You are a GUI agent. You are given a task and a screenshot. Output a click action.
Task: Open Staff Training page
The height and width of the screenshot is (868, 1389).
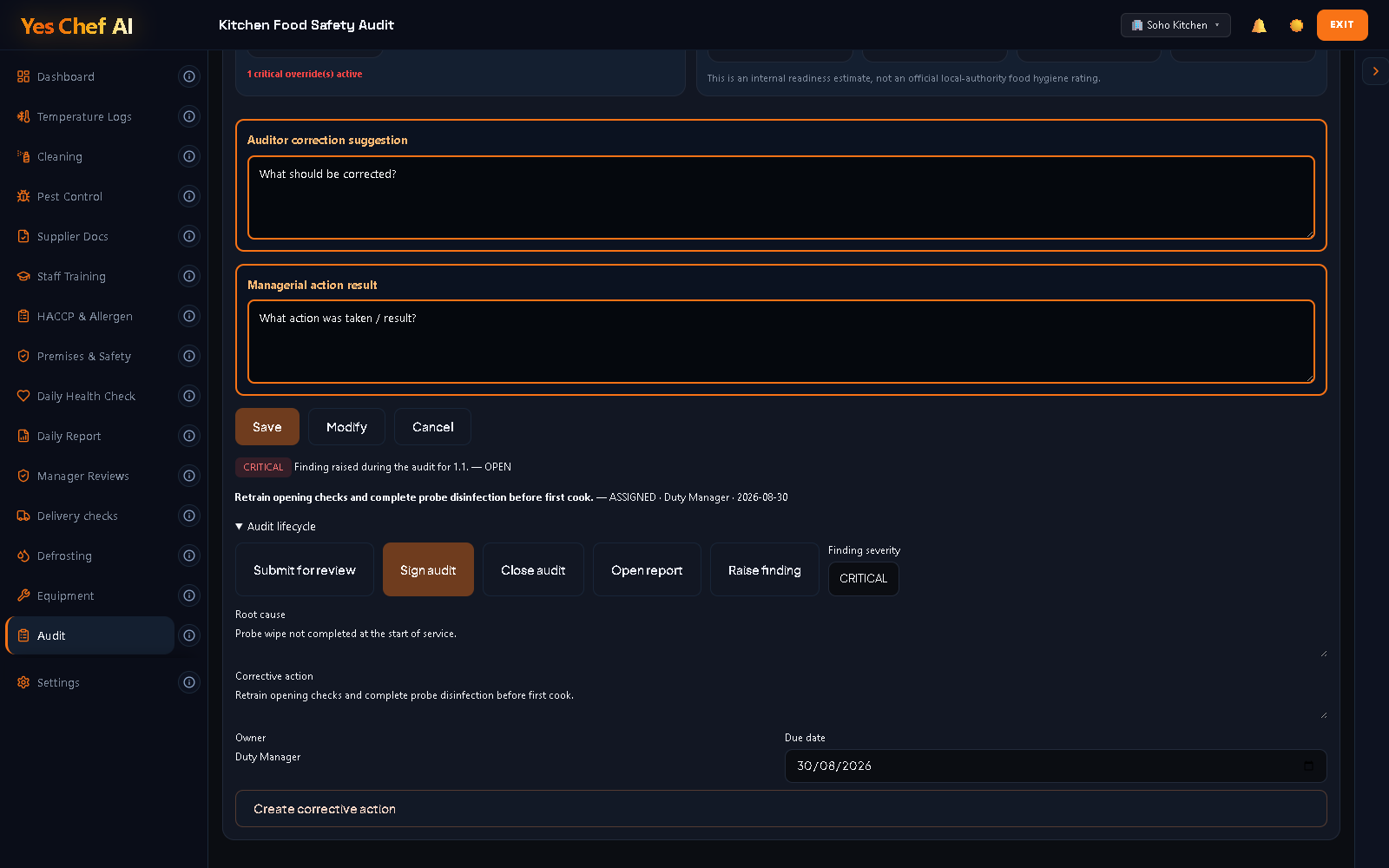tap(90, 276)
